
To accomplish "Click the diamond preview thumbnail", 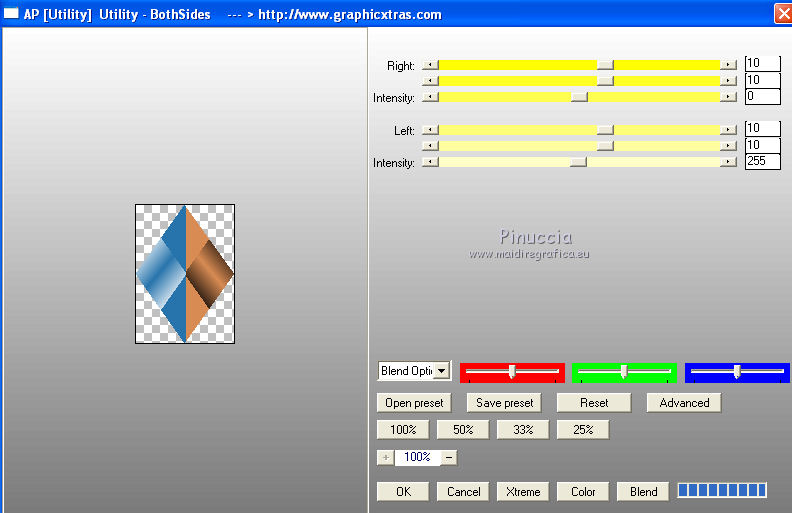I will (x=185, y=274).
